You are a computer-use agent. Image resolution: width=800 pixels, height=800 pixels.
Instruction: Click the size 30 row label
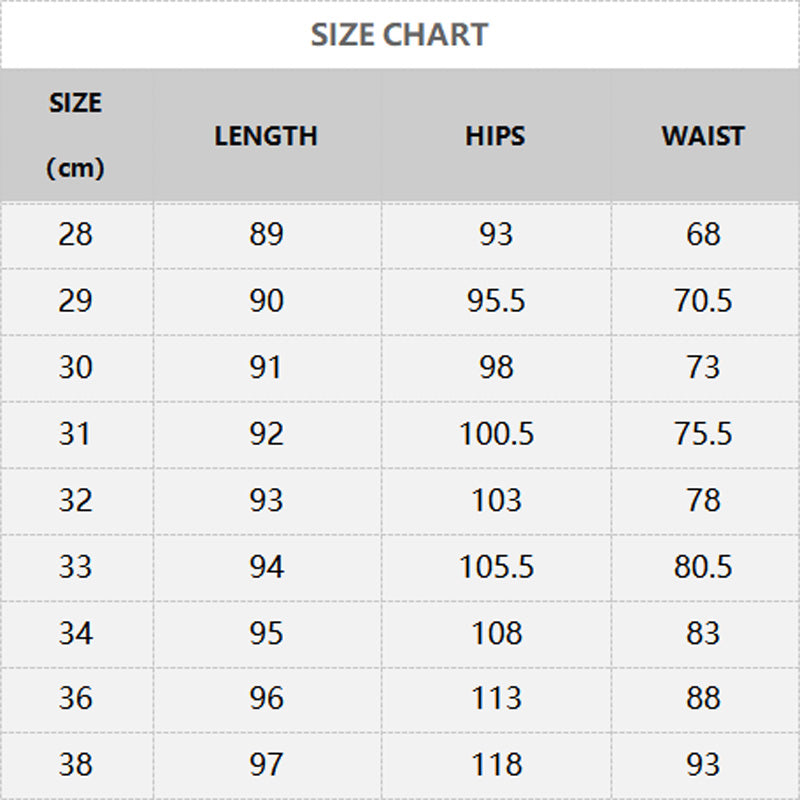[x=76, y=367]
